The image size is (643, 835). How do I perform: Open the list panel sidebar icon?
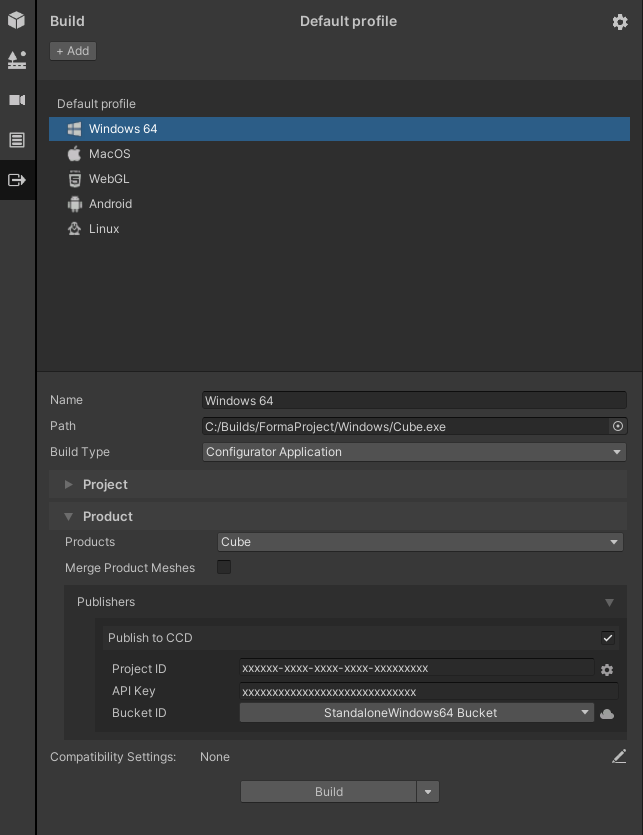click(17, 140)
